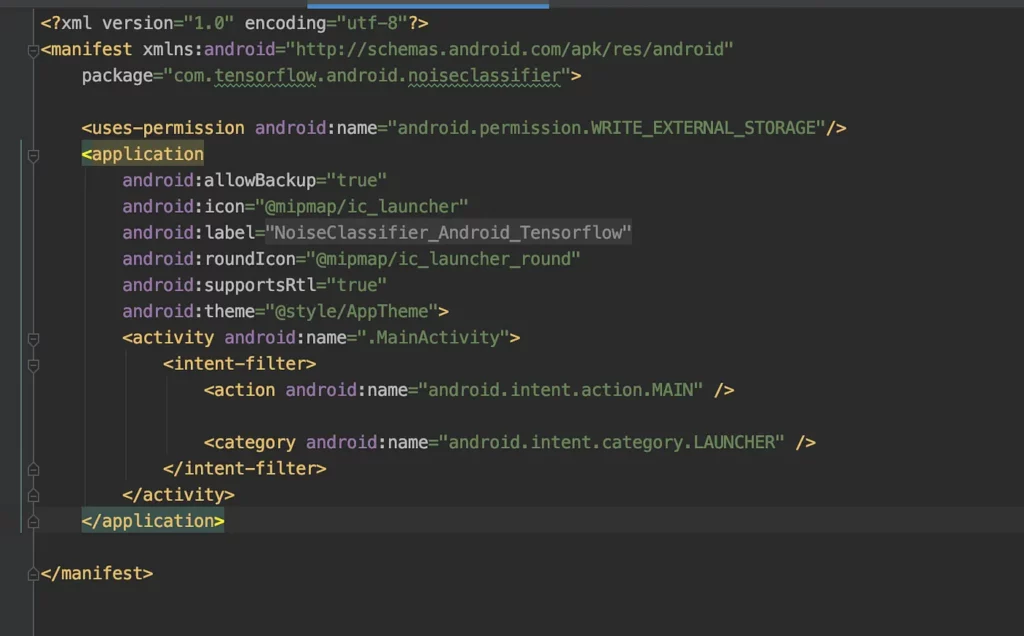Click the uses-permission tag name
1024x636 pixels.
tap(168, 128)
